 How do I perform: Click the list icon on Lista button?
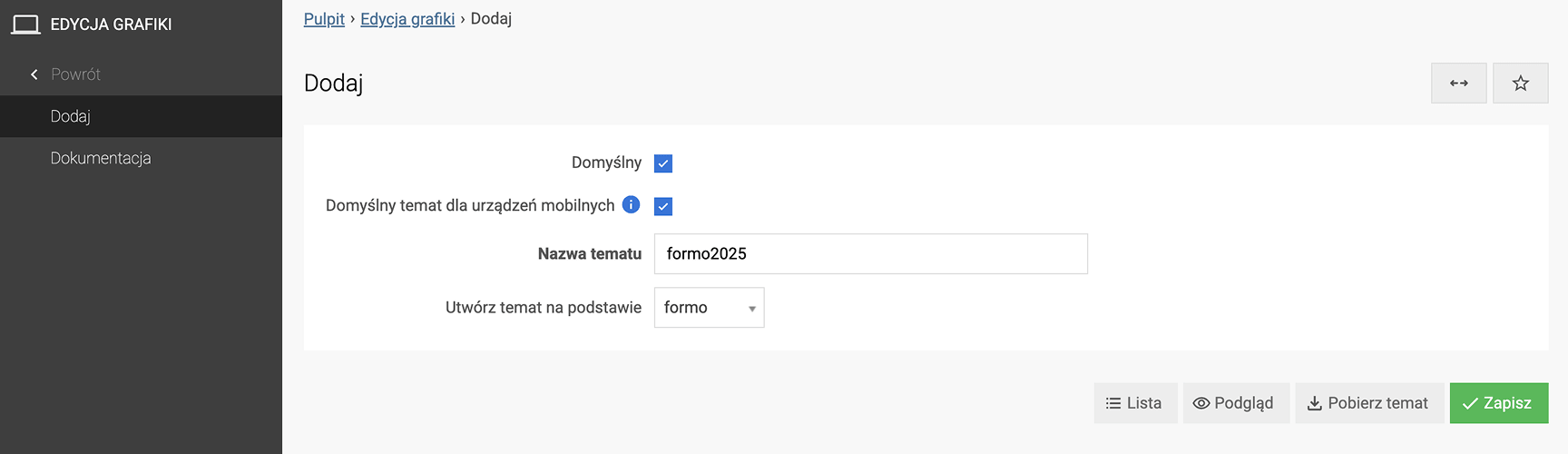click(x=1113, y=403)
